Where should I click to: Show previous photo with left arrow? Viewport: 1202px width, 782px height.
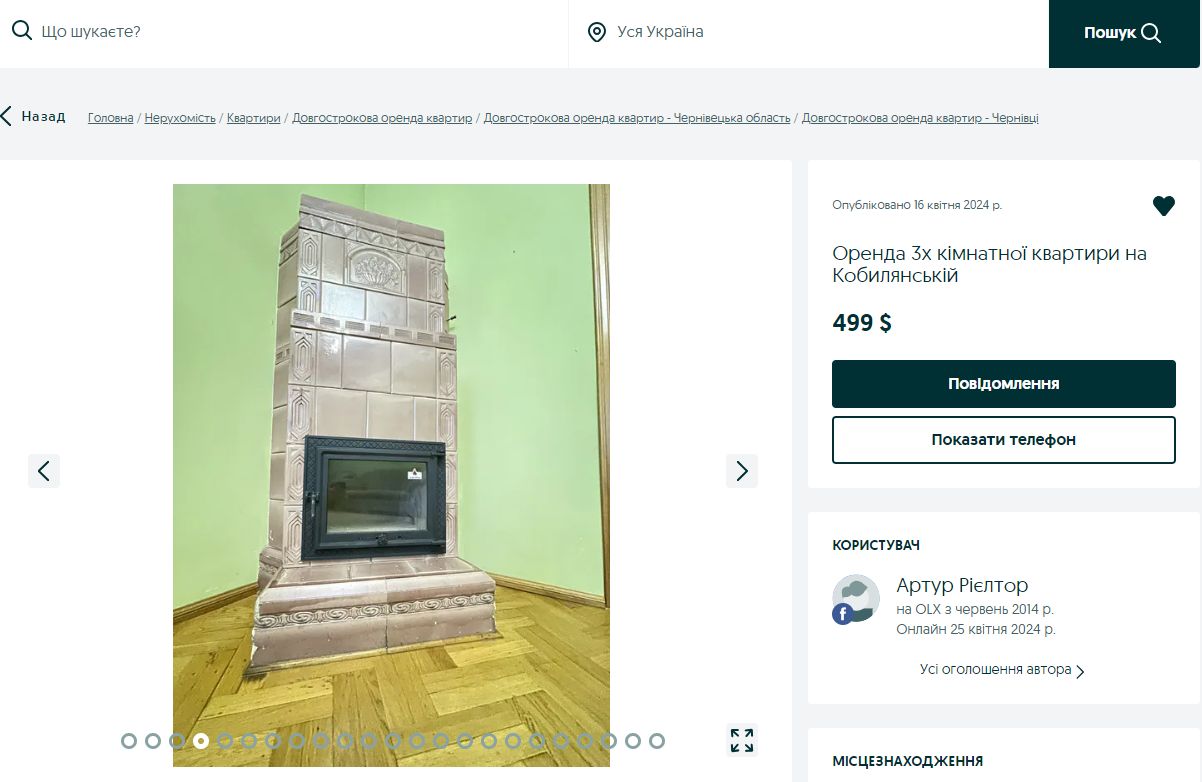coord(44,471)
